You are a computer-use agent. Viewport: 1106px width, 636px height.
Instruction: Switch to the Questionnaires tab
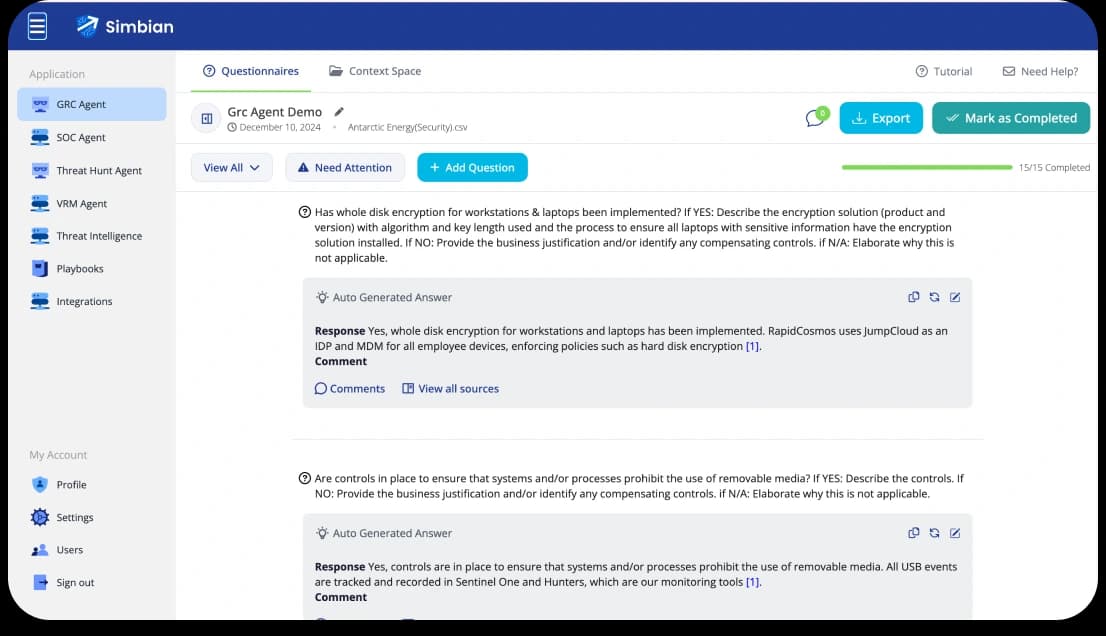(x=251, y=71)
